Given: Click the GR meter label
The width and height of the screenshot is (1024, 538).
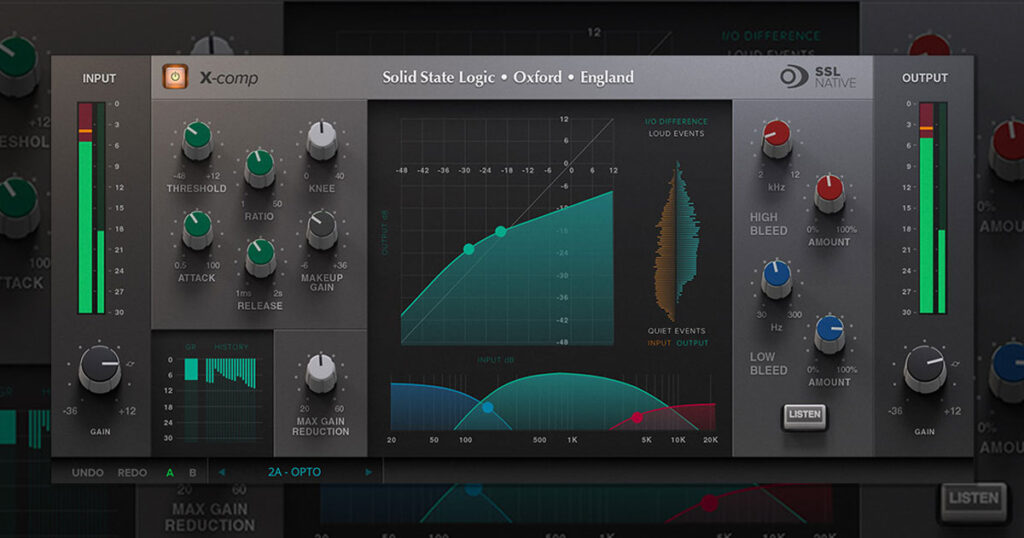Looking at the screenshot, I should coord(190,347).
